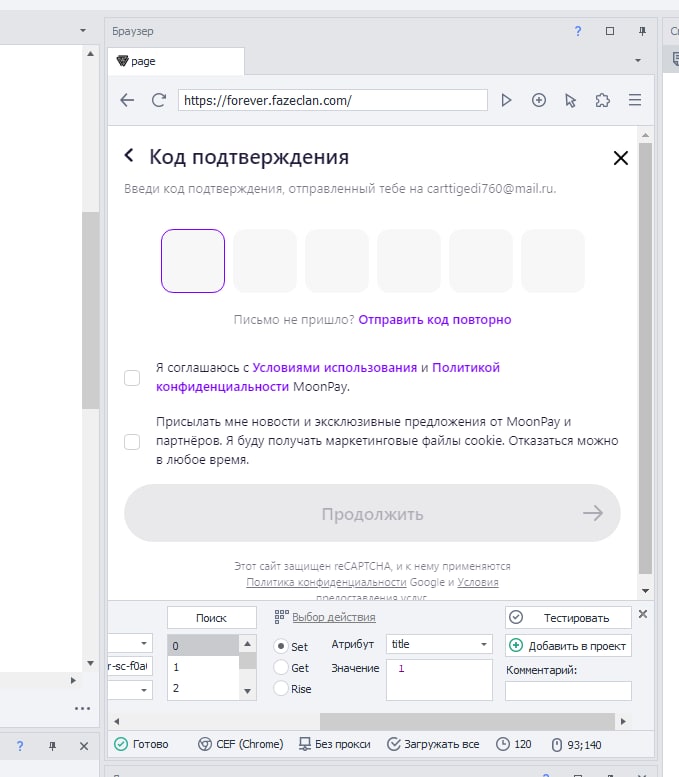Close the verification dialog with X
Image resolution: width=679 pixels, height=777 pixels.
(621, 158)
